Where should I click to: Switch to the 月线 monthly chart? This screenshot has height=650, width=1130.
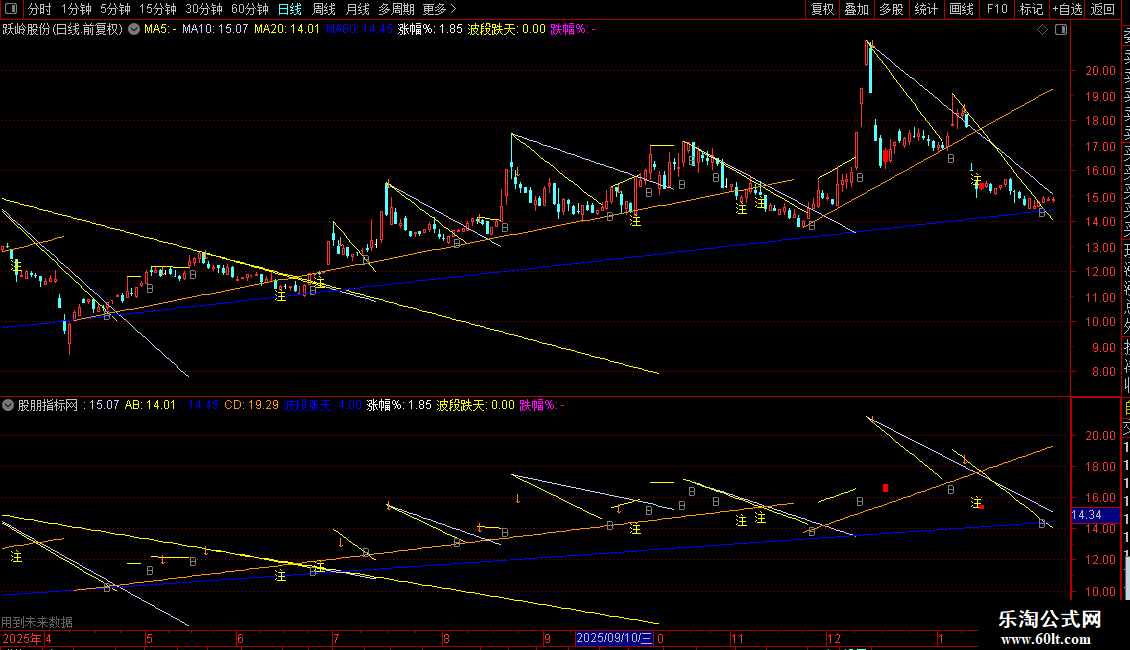tap(357, 9)
